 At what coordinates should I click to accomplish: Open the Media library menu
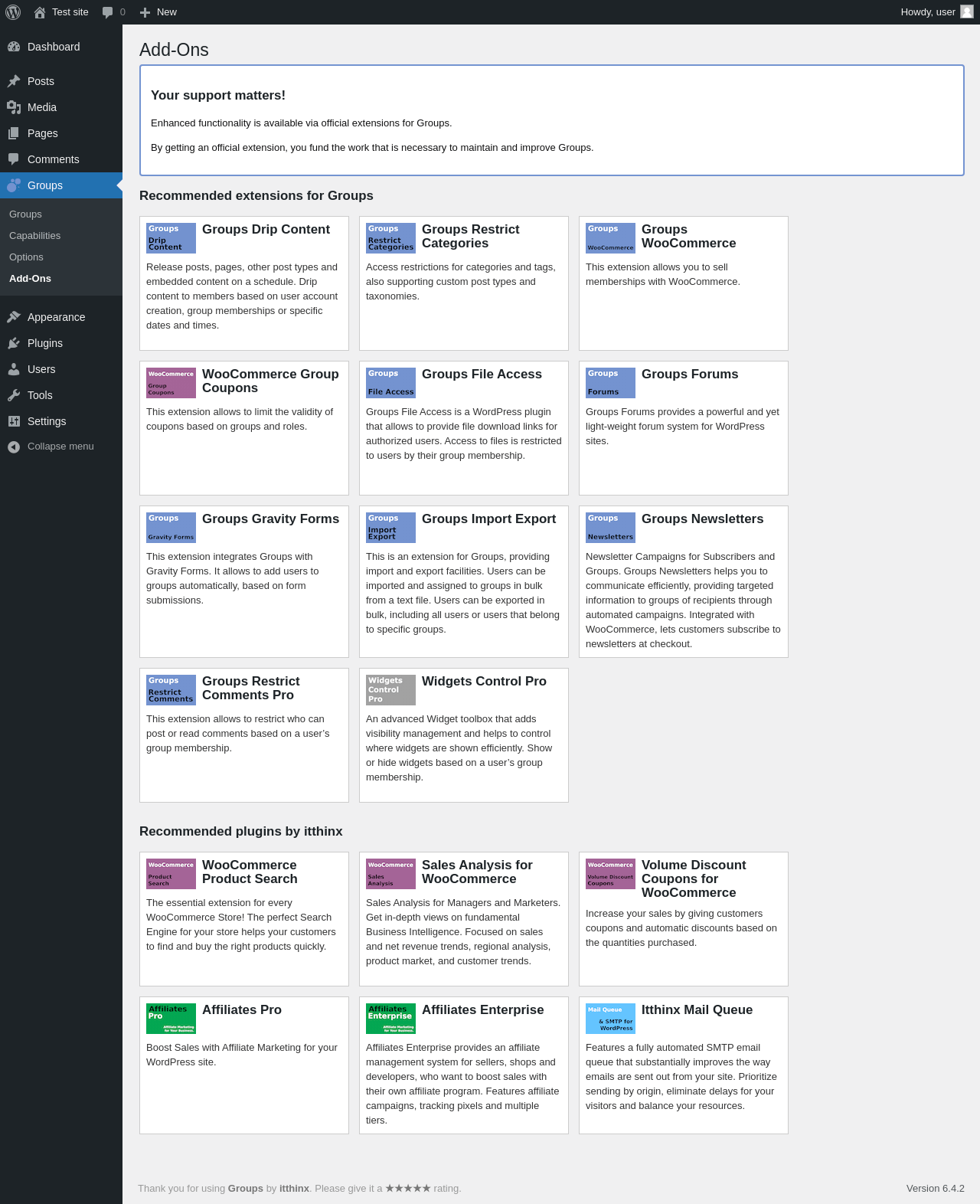click(x=61, y=107)
